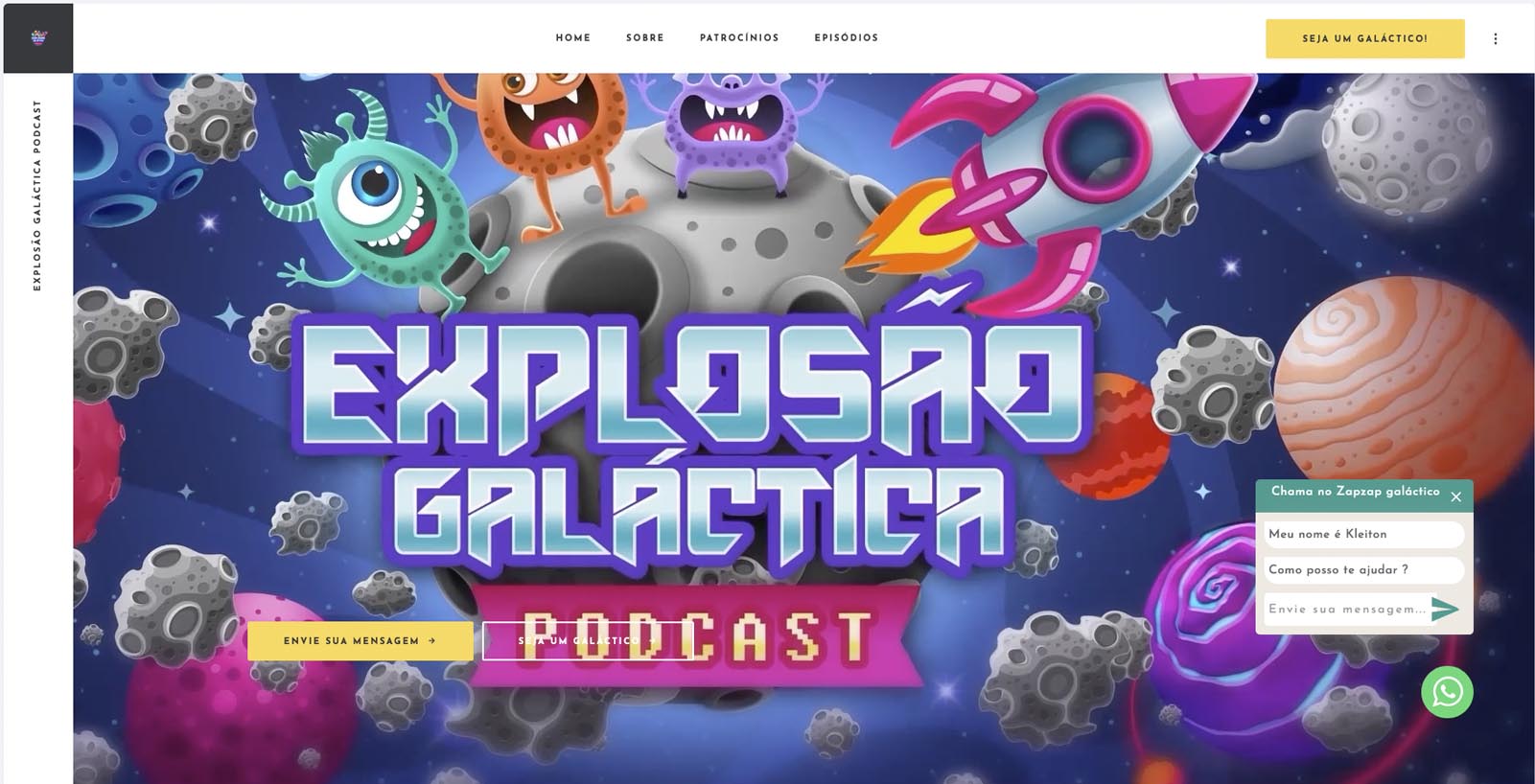Image resolution: width=1535 pixels, height=784 pixels.
Task: Open the Sobre page from the navigation
Action: click(x=645, y=38)
